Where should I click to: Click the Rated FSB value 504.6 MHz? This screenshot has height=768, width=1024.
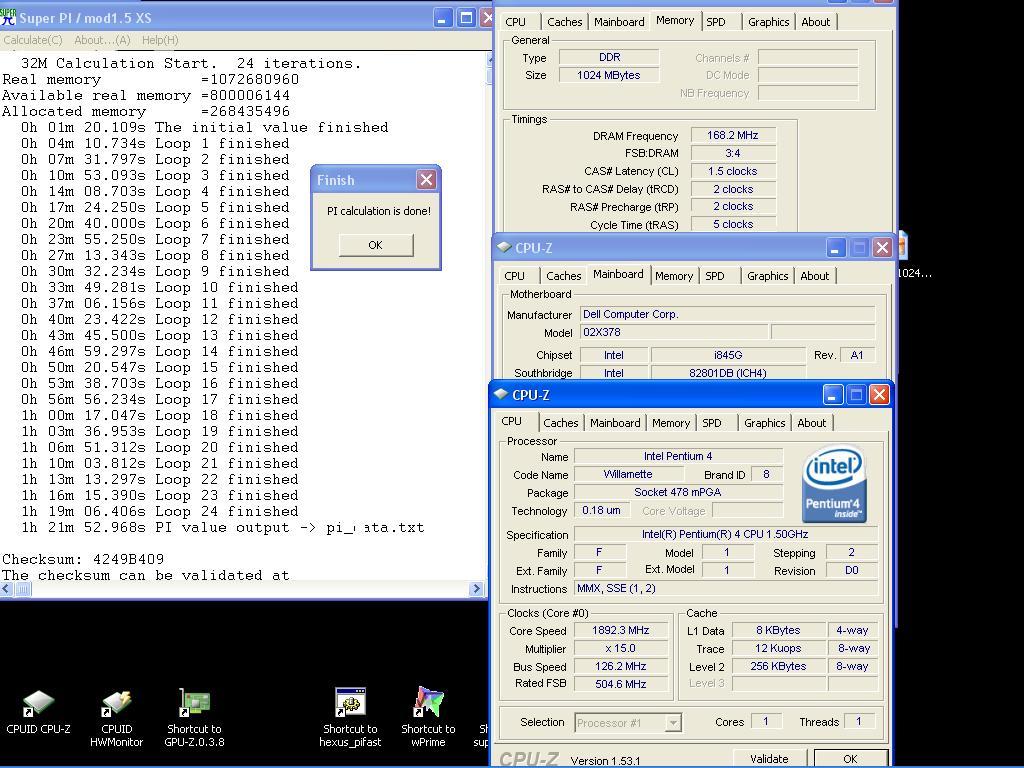point(620,684)
